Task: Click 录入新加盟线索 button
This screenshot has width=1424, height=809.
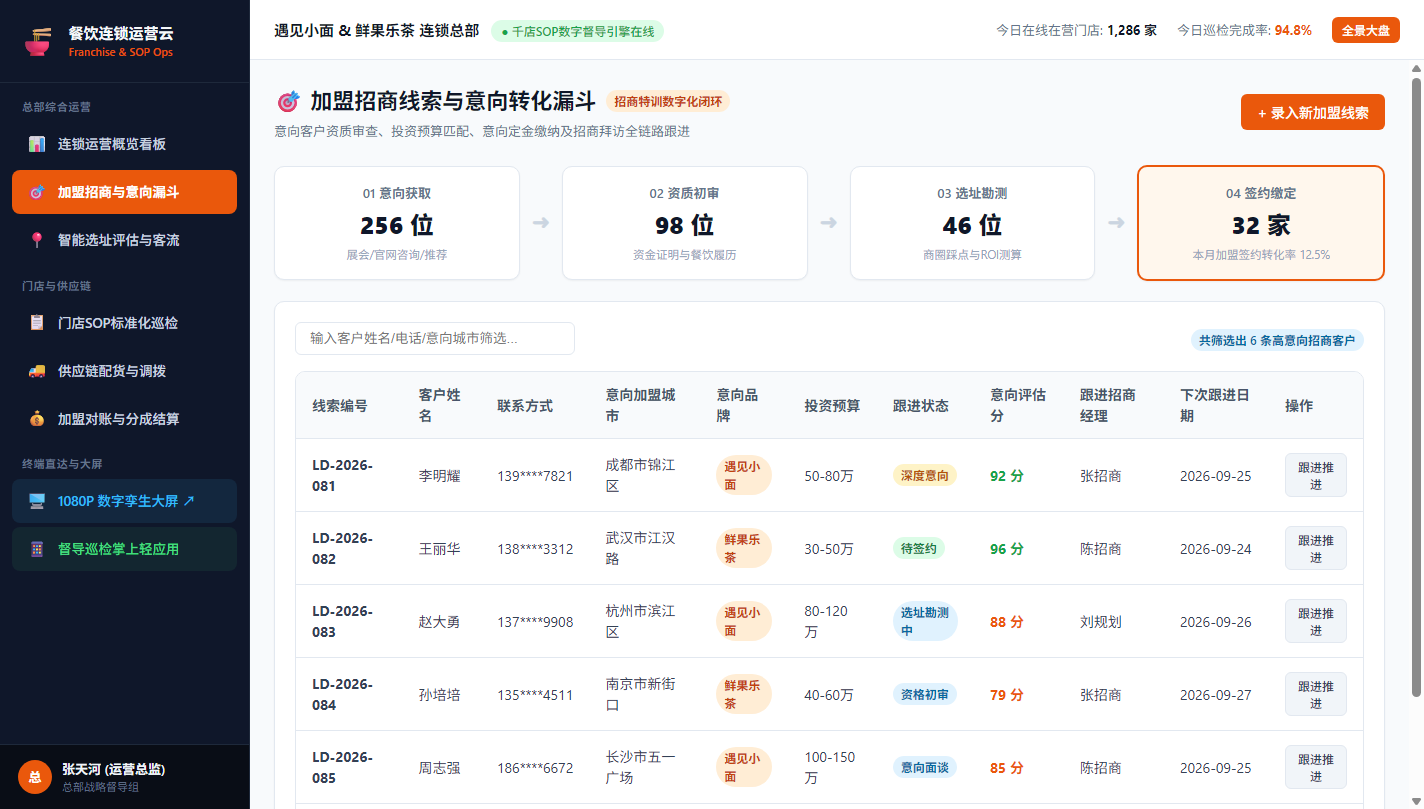Action: pyautogui.click(x=1312, y=112)
